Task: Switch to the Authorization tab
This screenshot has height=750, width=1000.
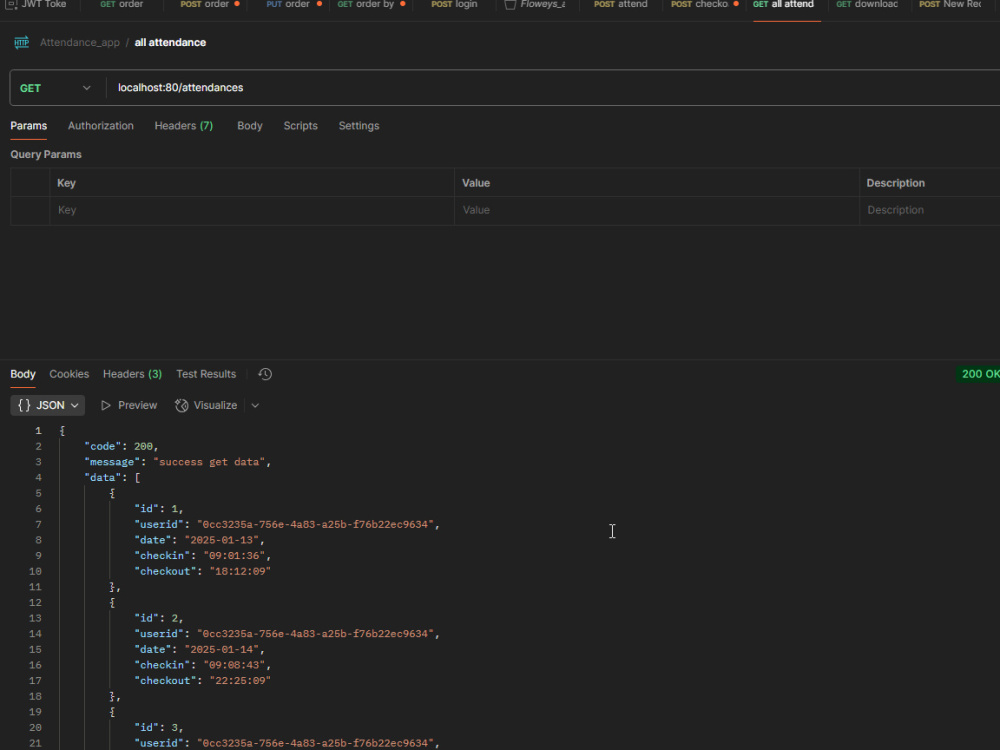Action: [101, 126]
